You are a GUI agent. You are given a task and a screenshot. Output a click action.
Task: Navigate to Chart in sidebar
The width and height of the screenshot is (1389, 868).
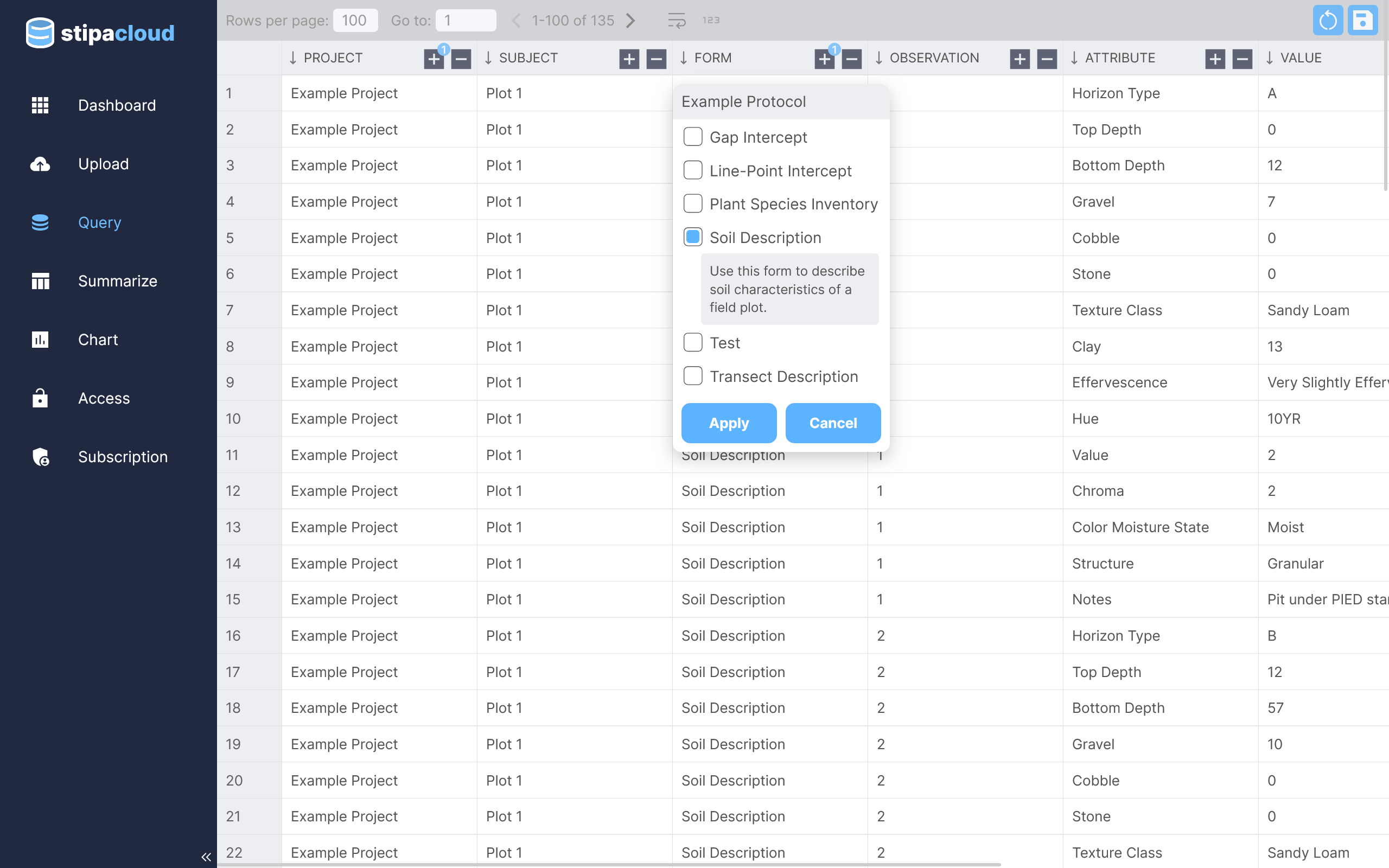point(98,339)
